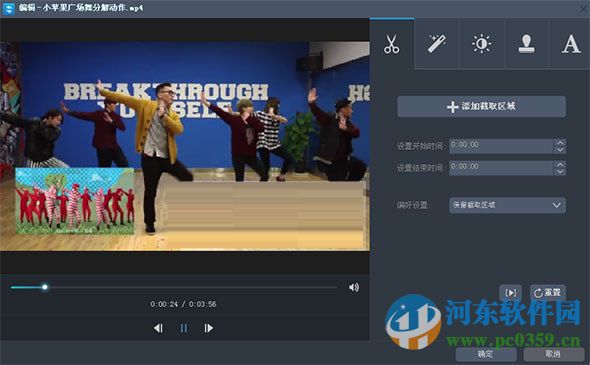This screenshot has width=590, height=365.
Task: Select the scissors trim tab
Action: pyautogui.click(x=392, y=44)
